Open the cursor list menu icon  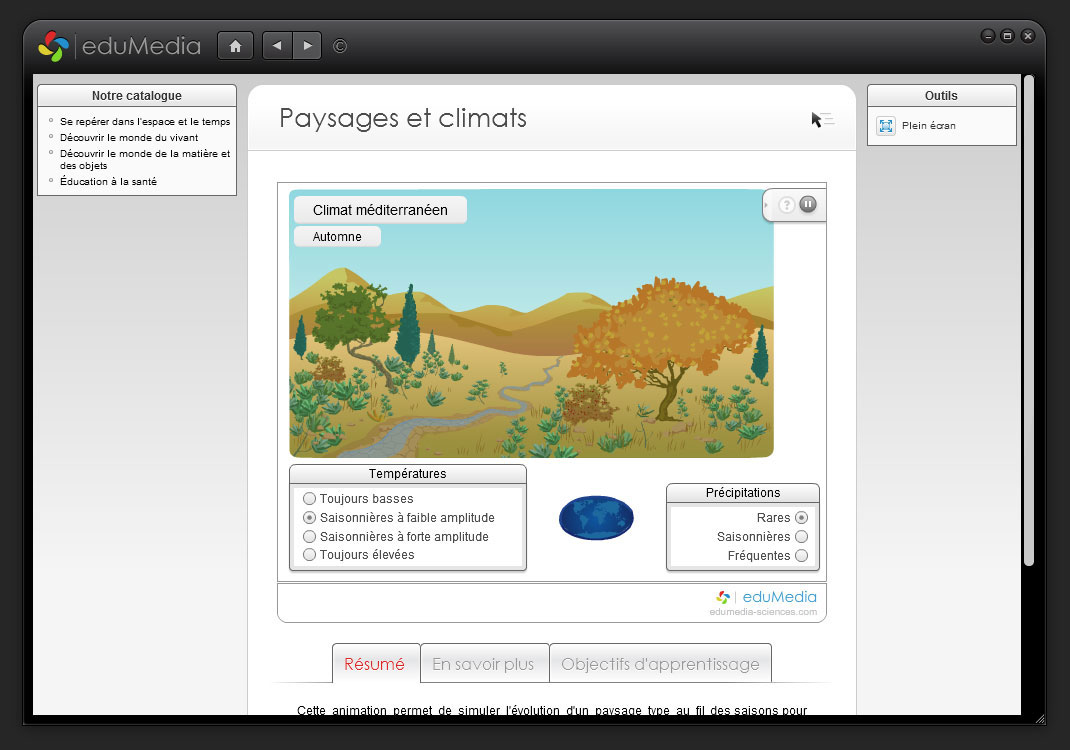(822, 120)
